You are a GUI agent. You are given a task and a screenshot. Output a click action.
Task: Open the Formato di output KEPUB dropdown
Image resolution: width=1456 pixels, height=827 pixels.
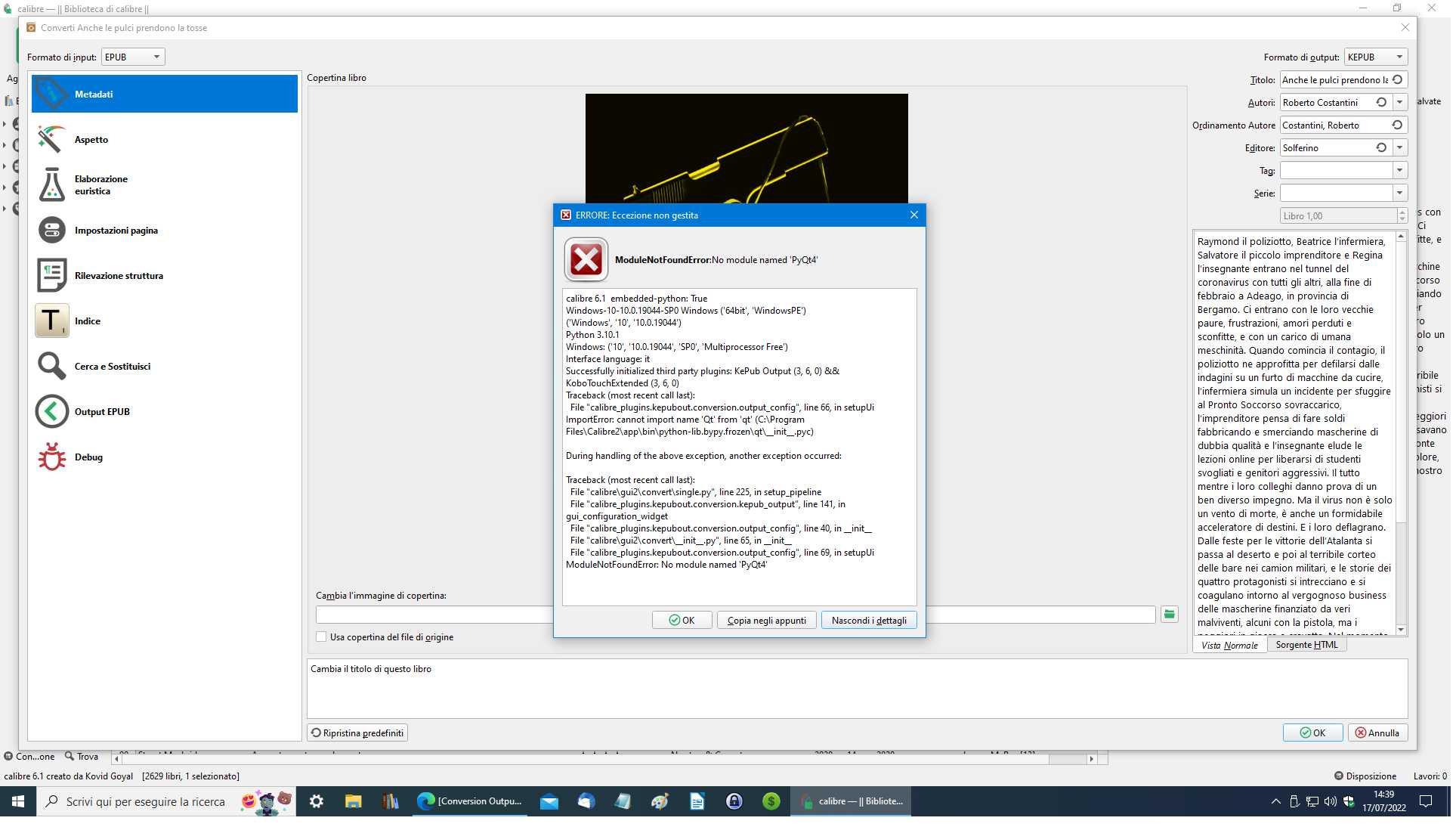1375,57
